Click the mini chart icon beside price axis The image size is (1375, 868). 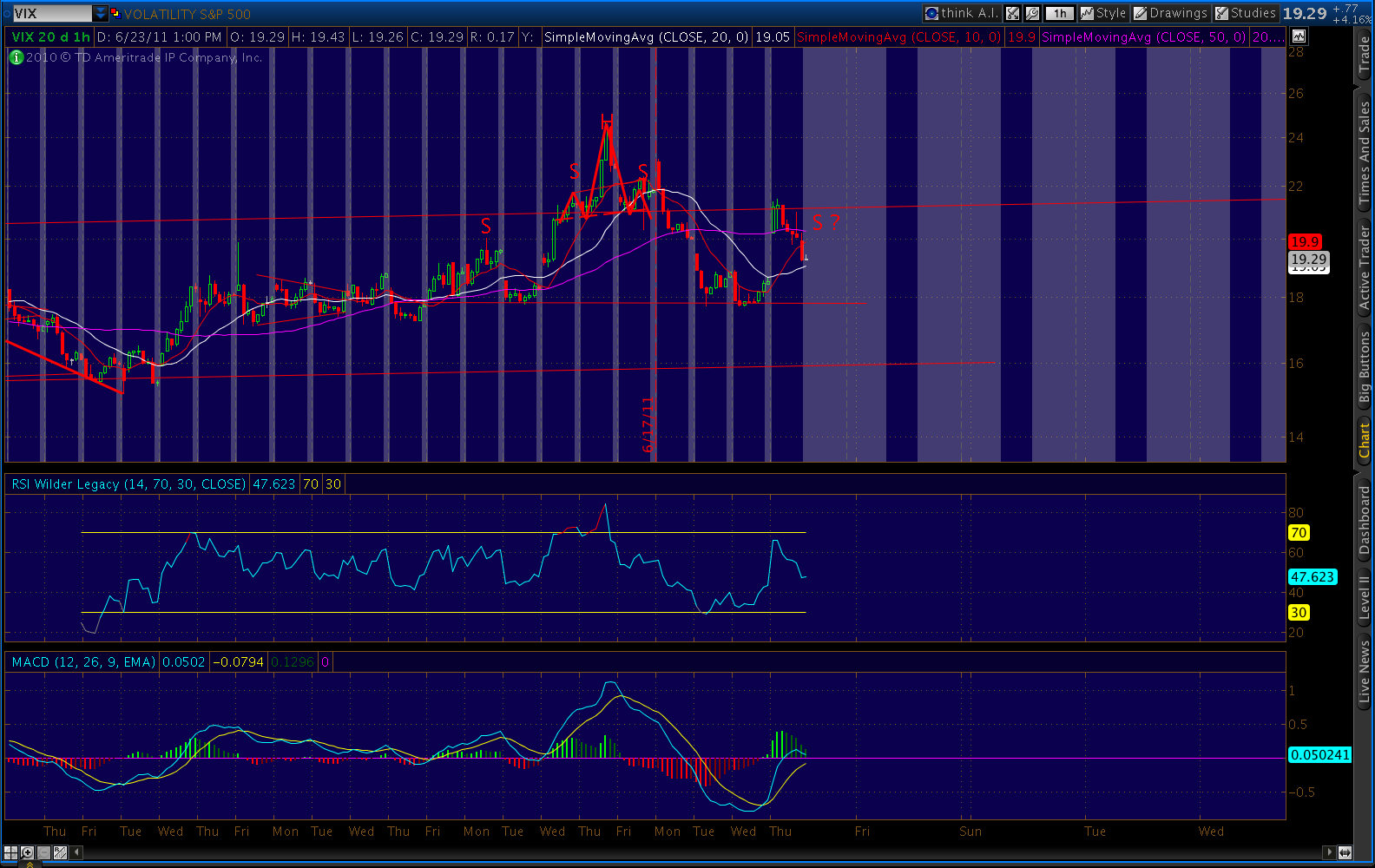[1299, 36]
